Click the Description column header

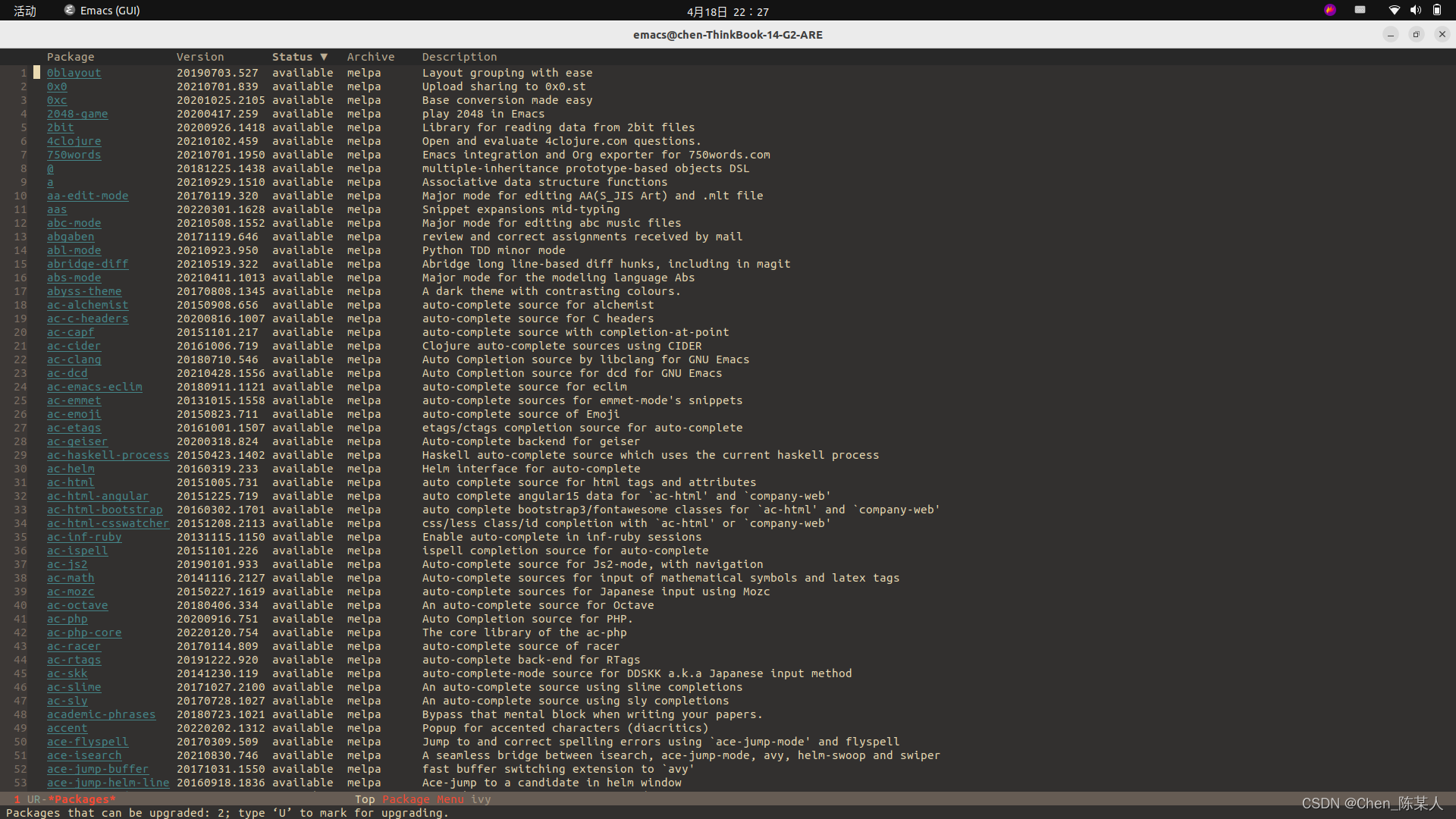point(460,57)
